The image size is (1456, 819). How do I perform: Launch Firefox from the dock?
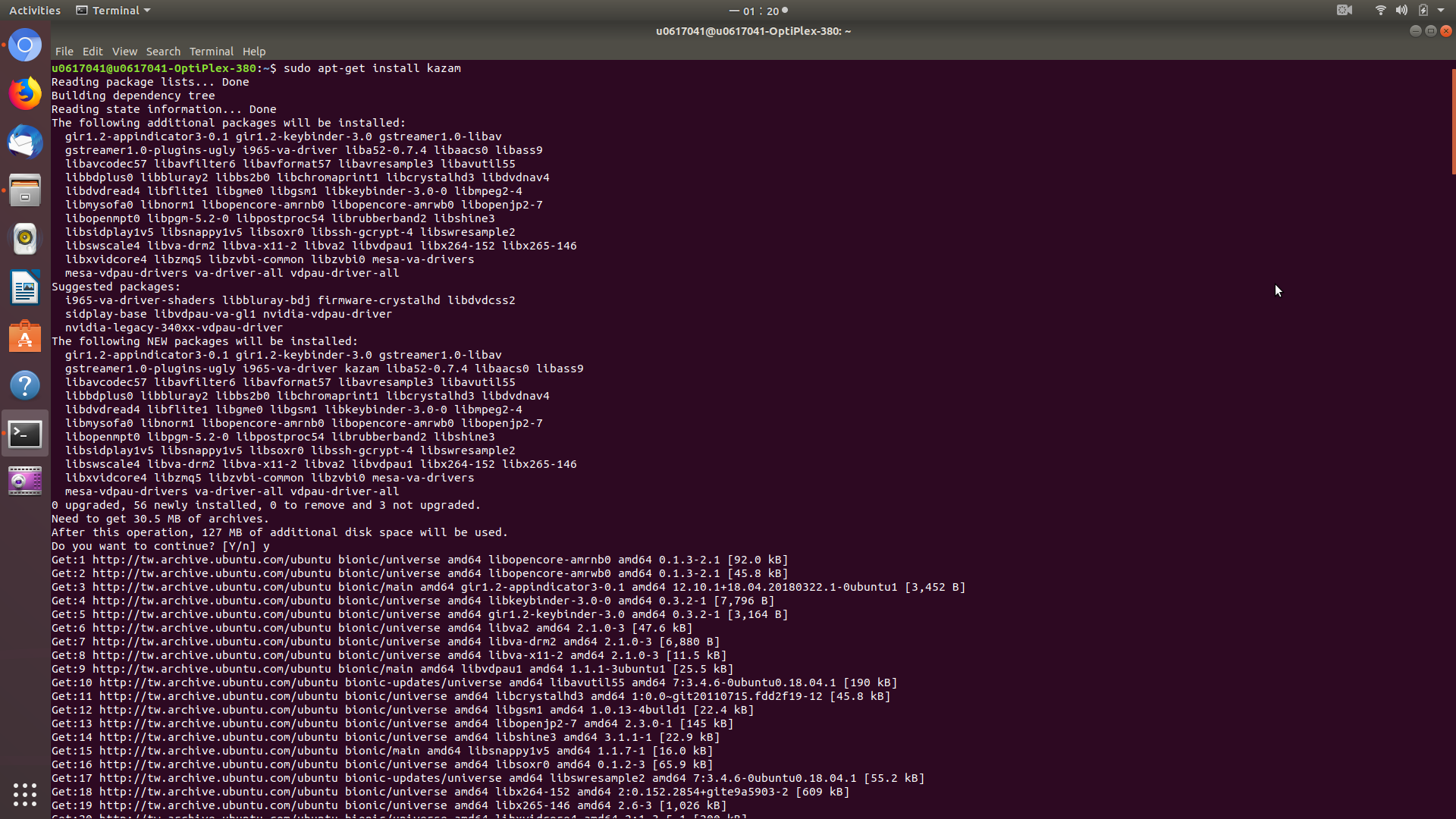(x=25, y=93)
